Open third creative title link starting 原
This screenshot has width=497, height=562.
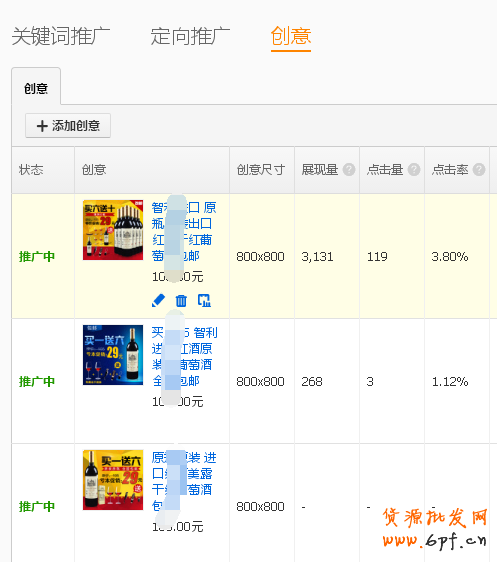click(x=184, y=482)
